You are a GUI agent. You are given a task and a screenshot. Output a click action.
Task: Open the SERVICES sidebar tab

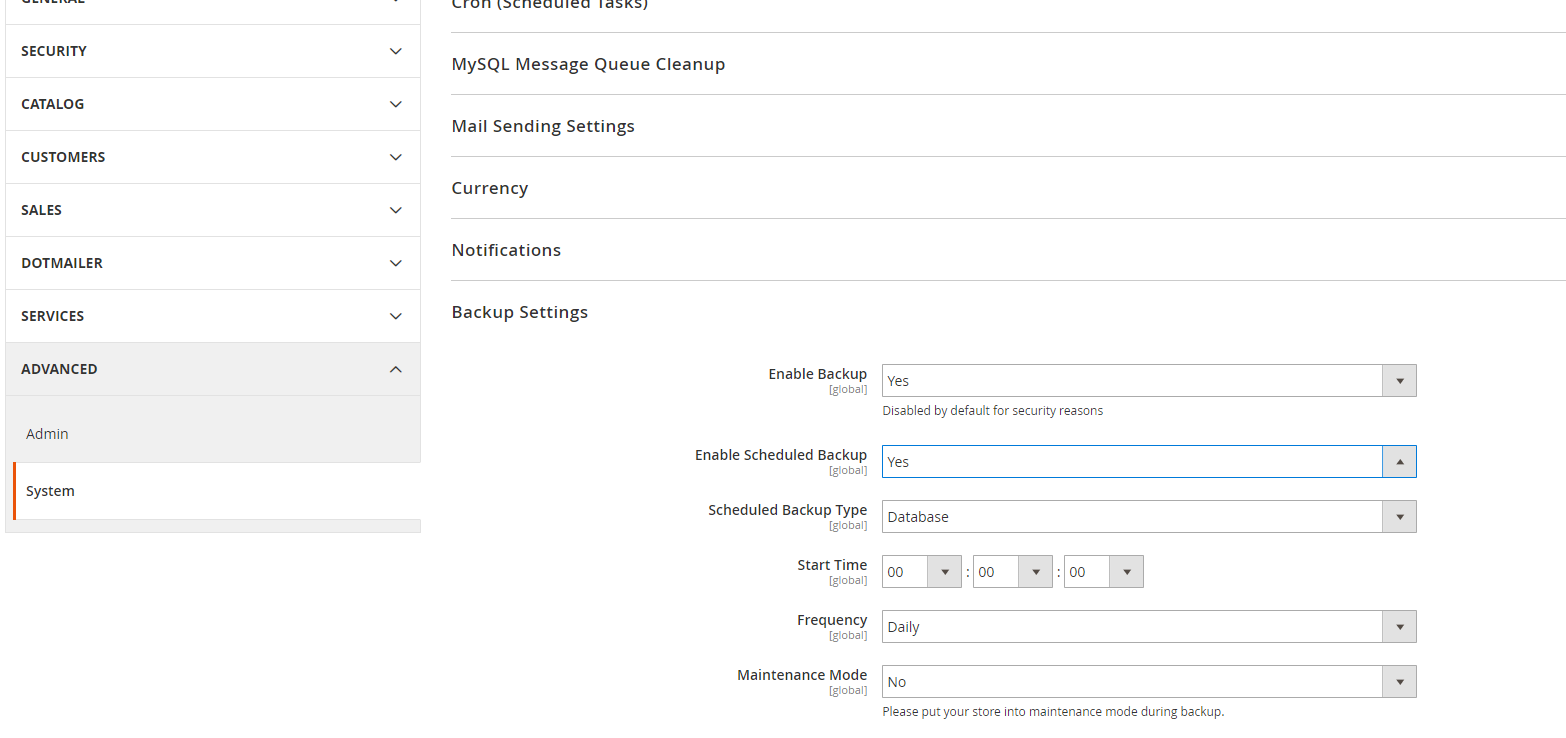point(213,316)
